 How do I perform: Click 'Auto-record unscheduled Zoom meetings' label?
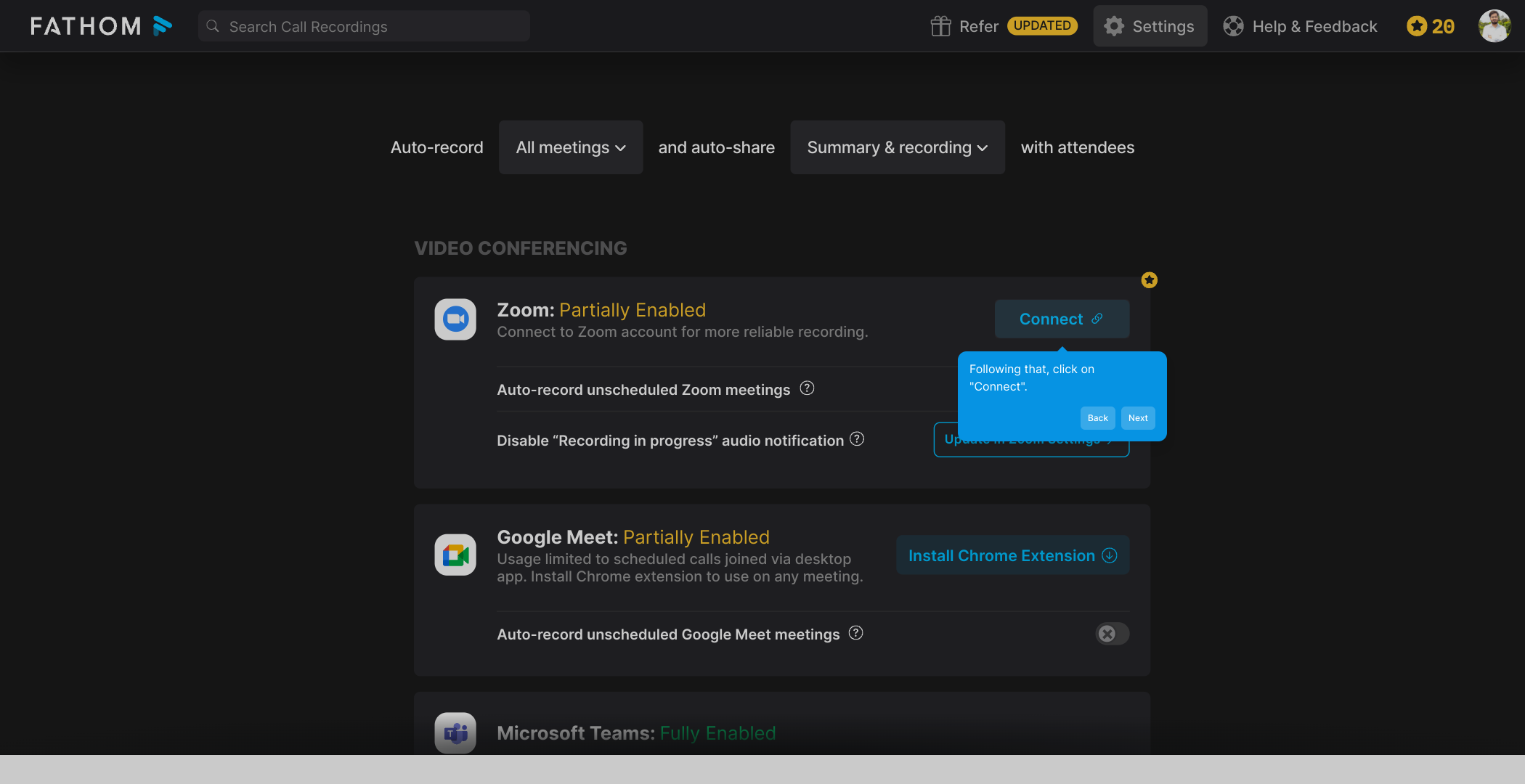pos(643,390)
